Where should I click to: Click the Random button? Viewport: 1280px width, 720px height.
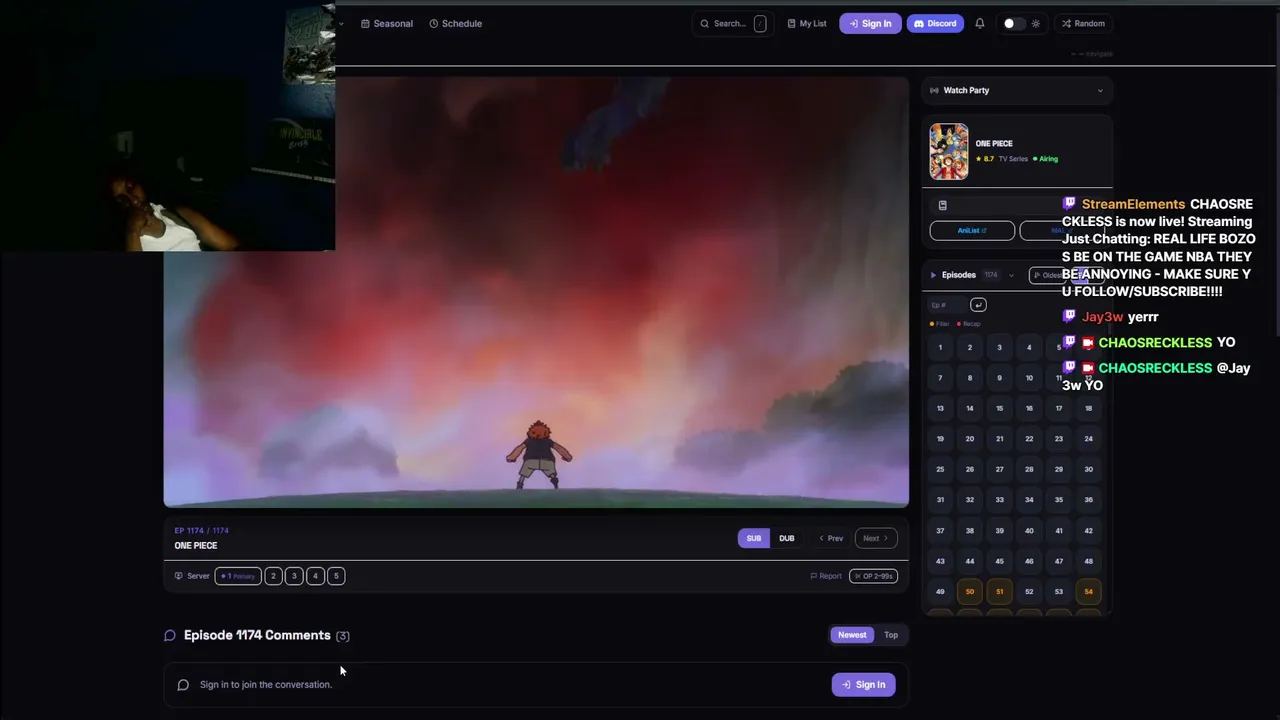click(1084, 23)
